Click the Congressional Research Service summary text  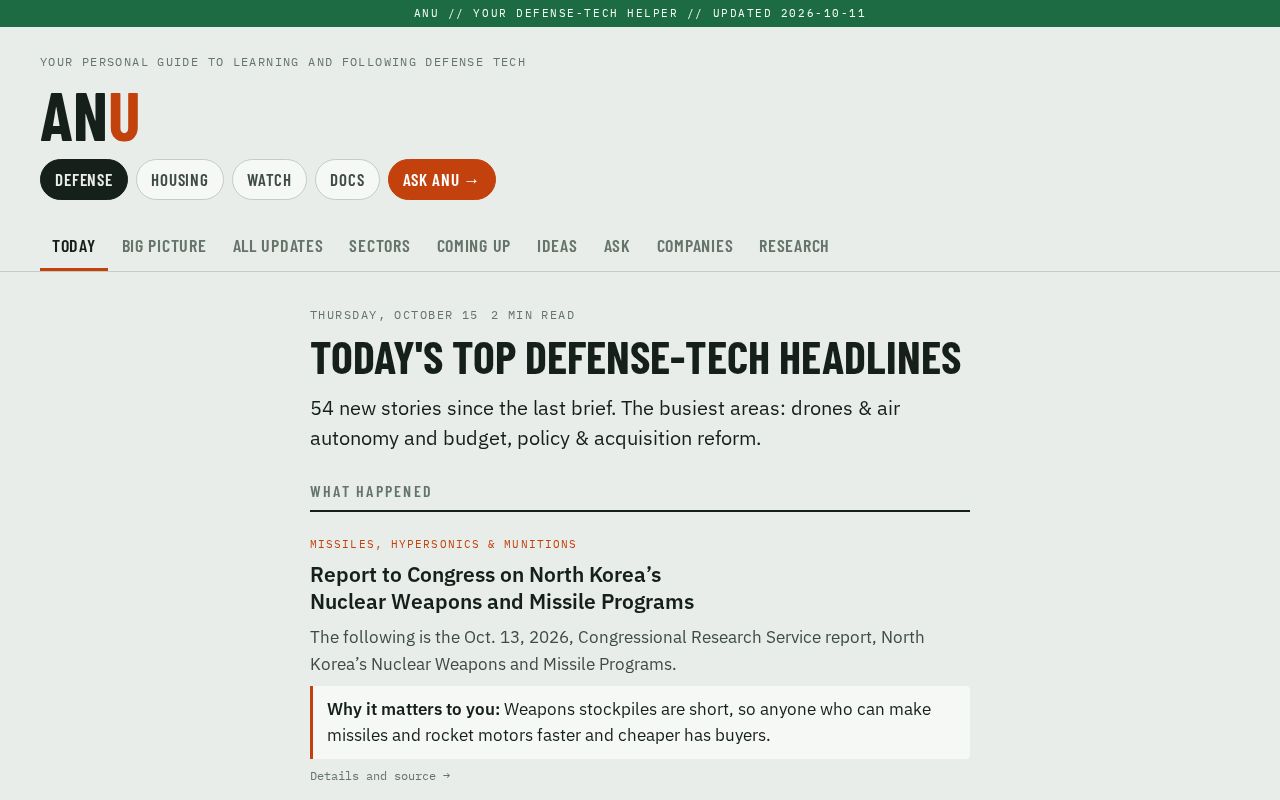(617, 650)
